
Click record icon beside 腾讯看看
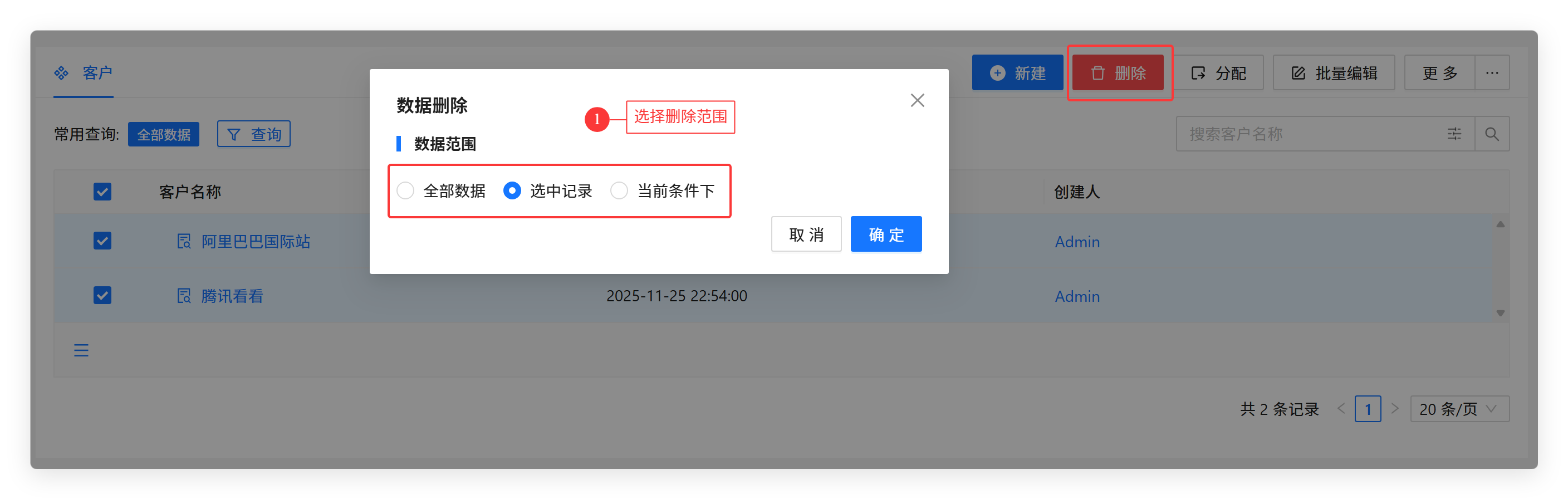pyautogui.click(x=184, y=296)
